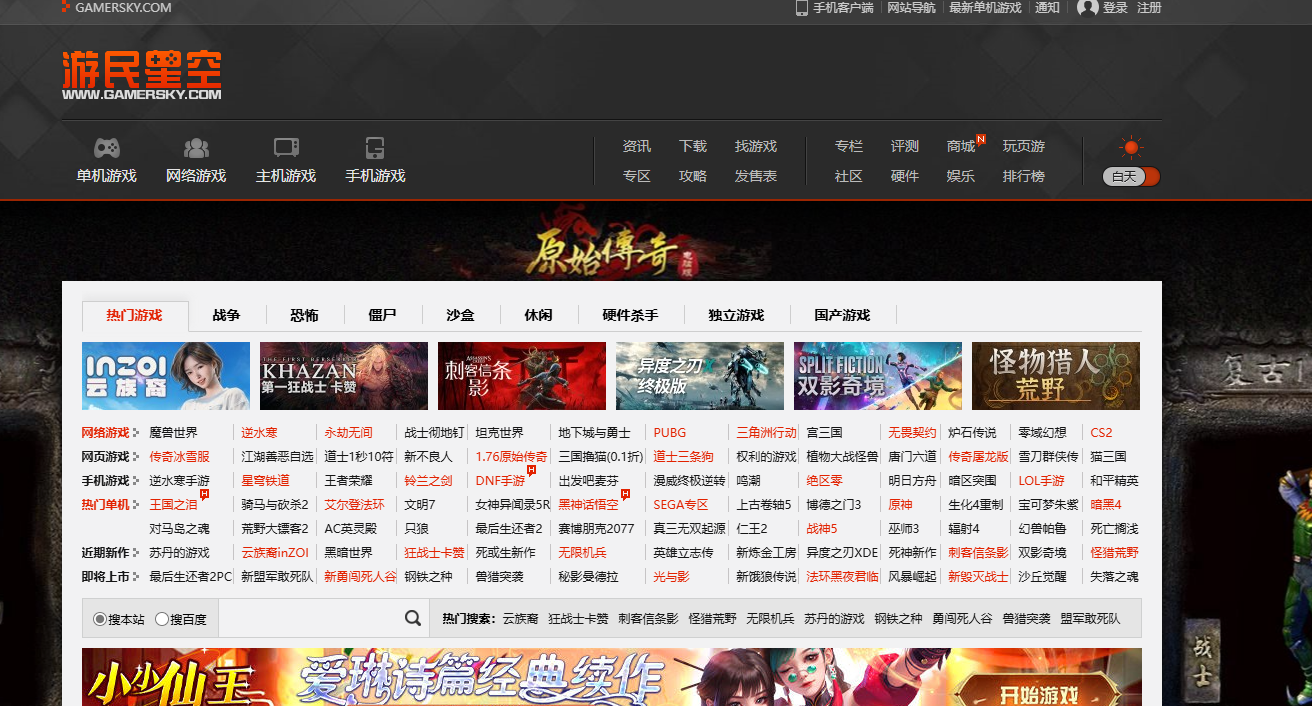Click 云族裔 in 热门搜索
The height and width of the screenshot is (706, 1312).
pyautogui.click(x=520, y=619)
